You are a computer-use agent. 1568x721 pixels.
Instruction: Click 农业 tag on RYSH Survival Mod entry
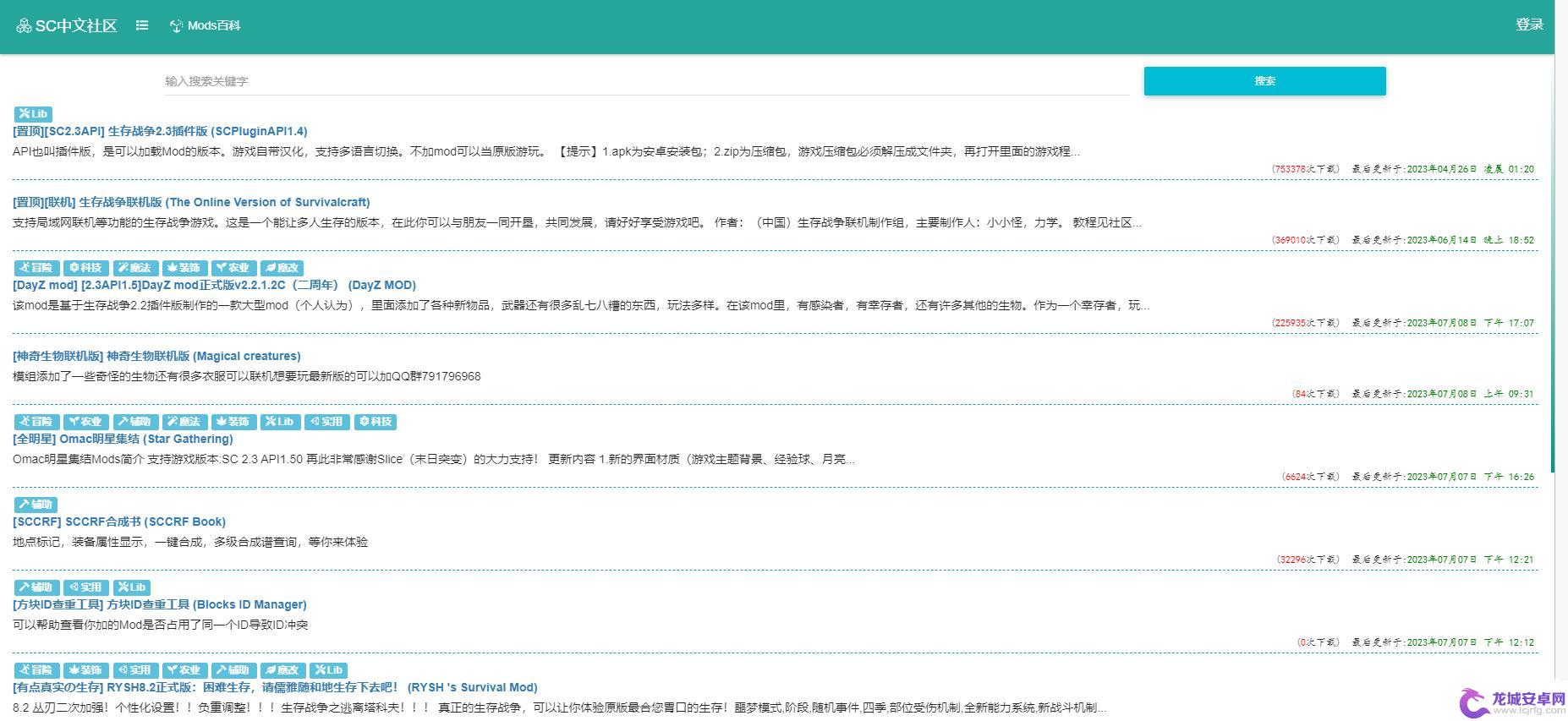pos(184,670)
